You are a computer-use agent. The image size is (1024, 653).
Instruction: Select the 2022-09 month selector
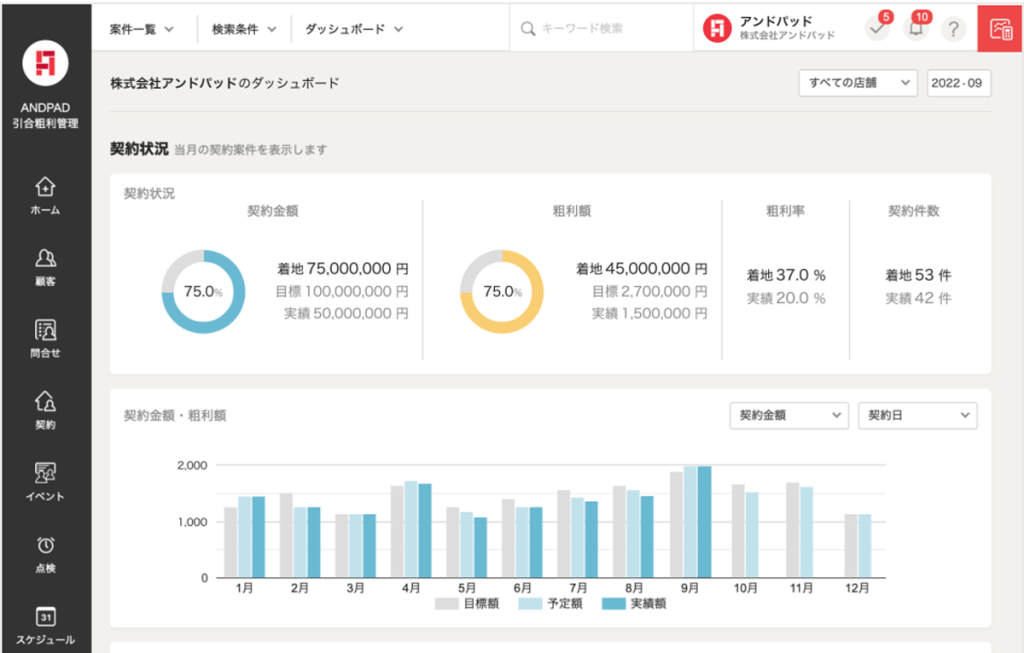957,83
